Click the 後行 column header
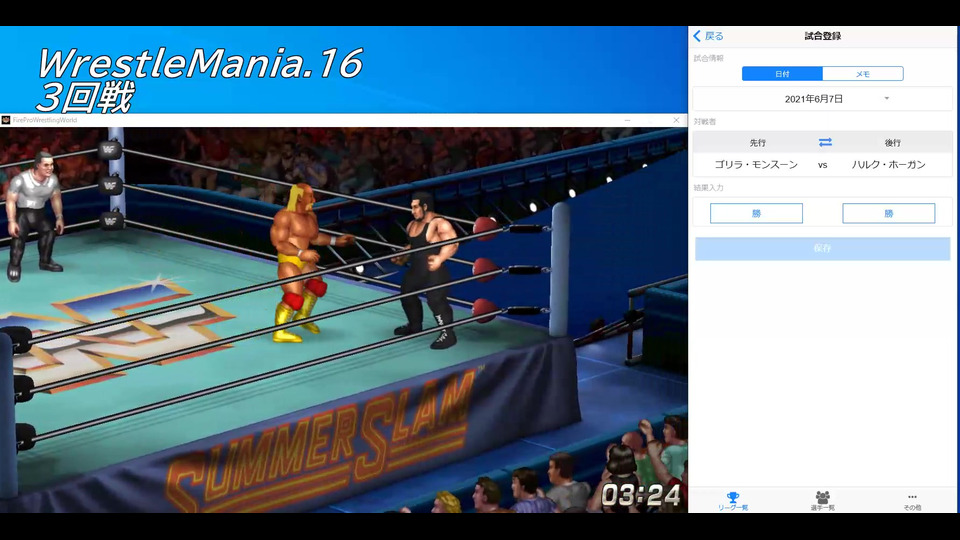 pyautogui.click(x=892, y=143)
